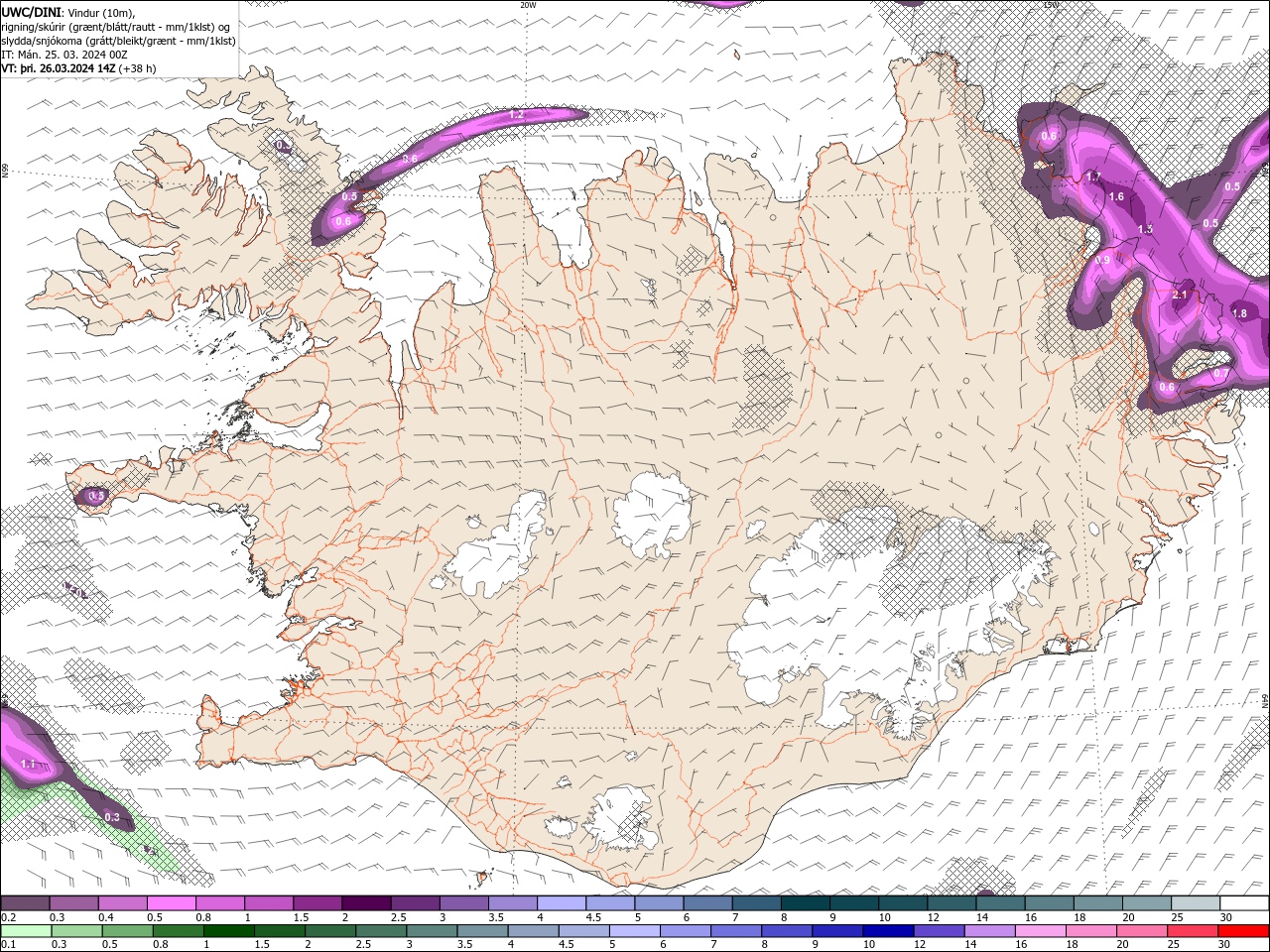
Task: Select the 'IT: Mán. 25. 03. 2024 00Z' line
Action: coord(64,55)
